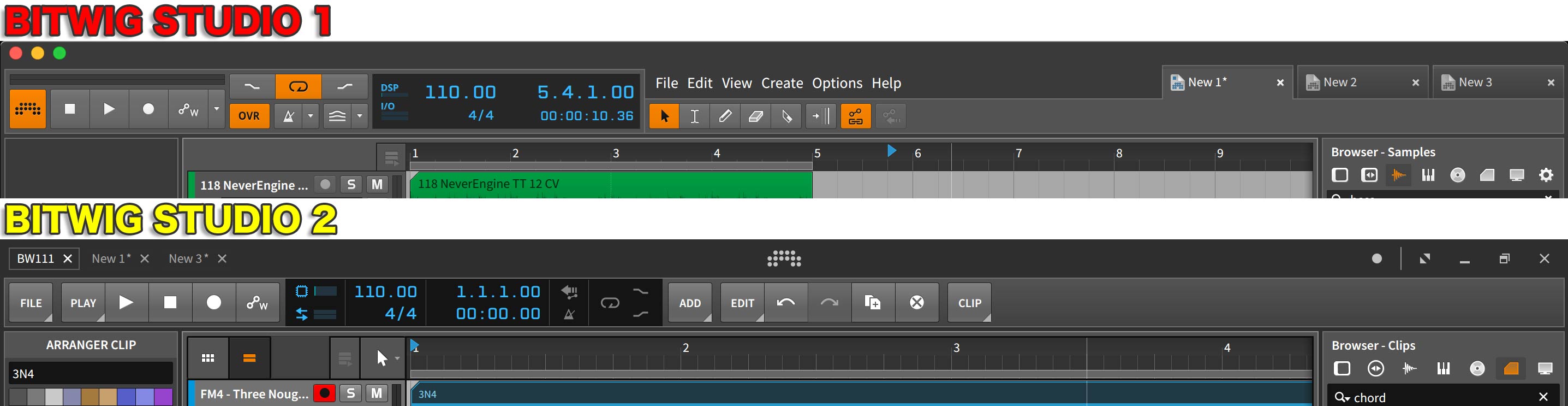The image size is (1568, 406).
Task: Open browser settings gear in Studio 1
Action: tap(1546, 175)
